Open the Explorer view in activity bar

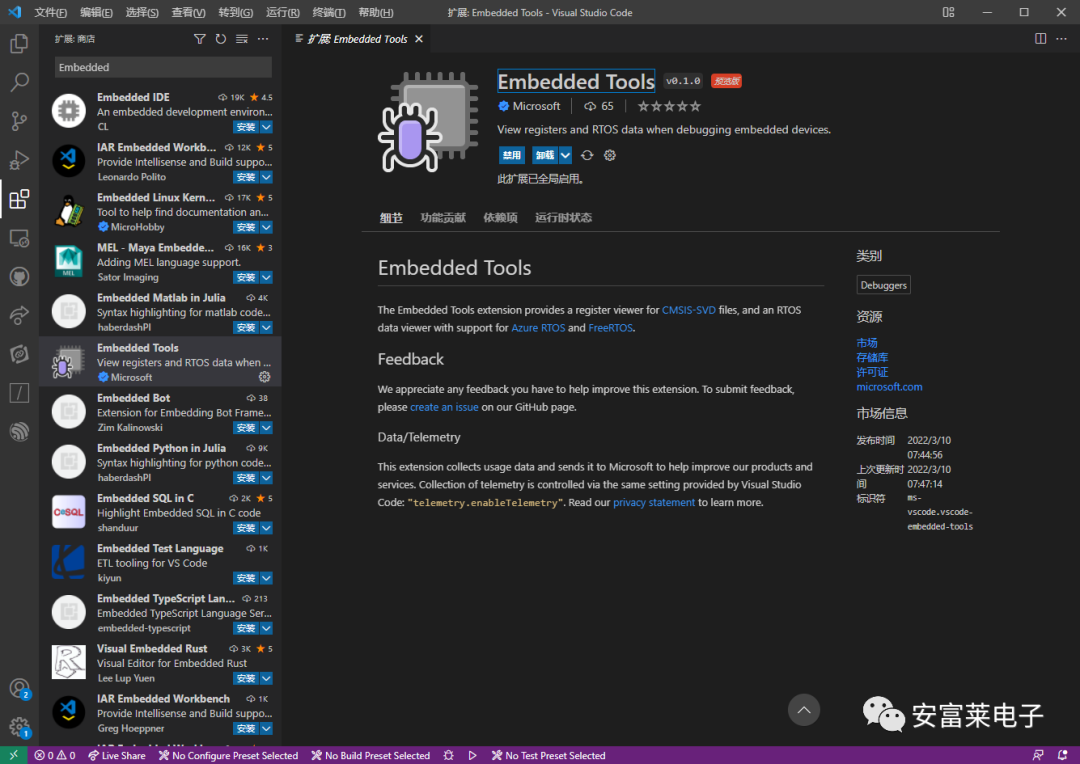[x=19, y=43]
